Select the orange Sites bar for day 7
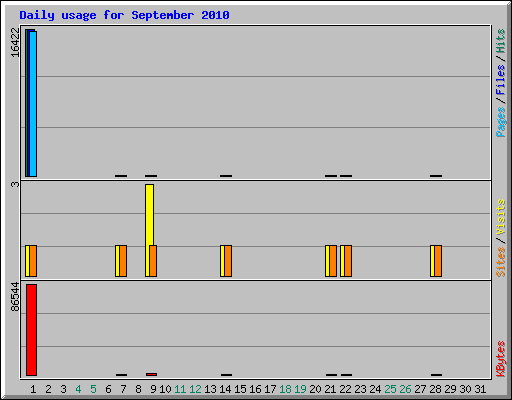 (123, 261)
